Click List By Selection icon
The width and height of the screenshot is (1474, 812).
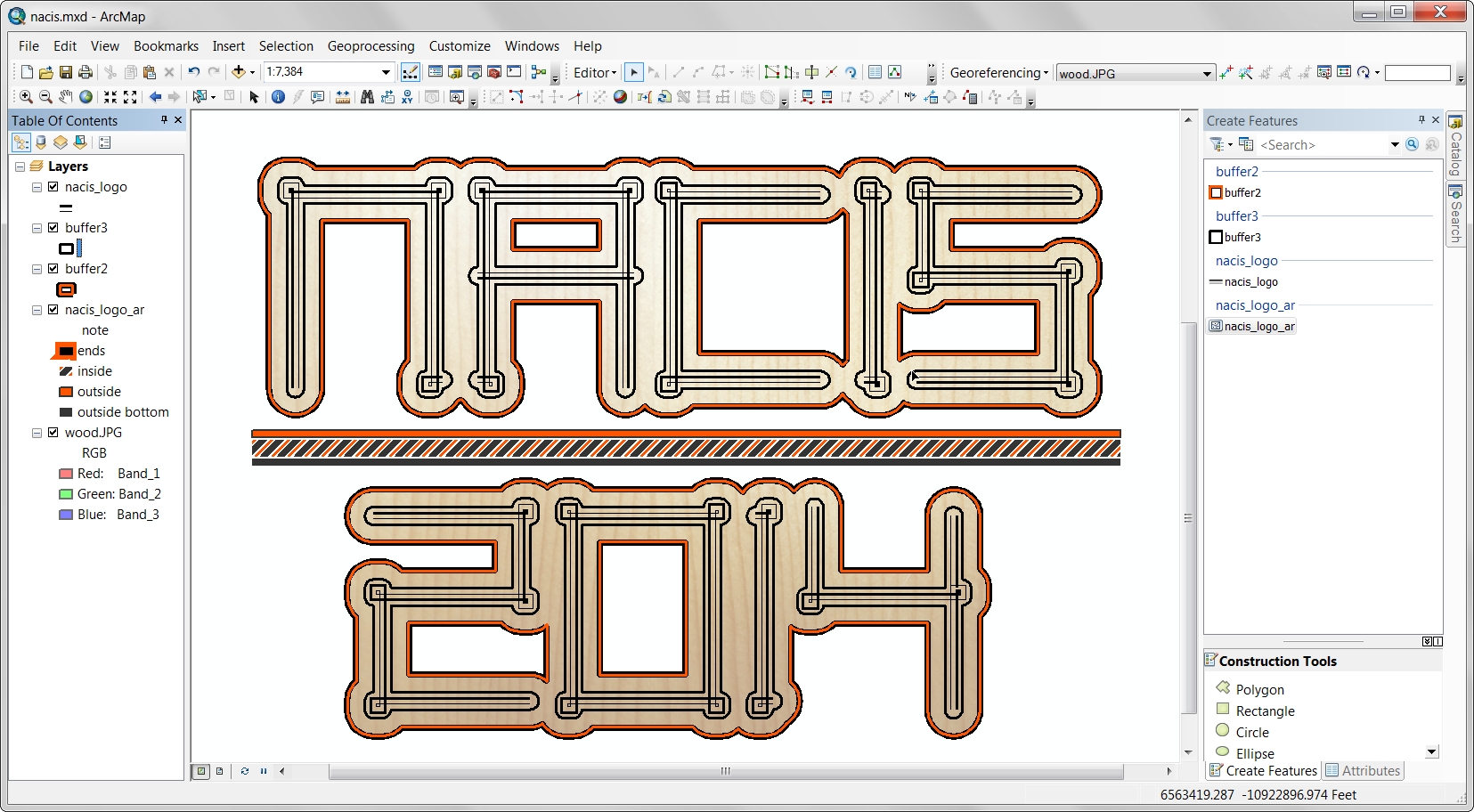click(x=80, y=142)
